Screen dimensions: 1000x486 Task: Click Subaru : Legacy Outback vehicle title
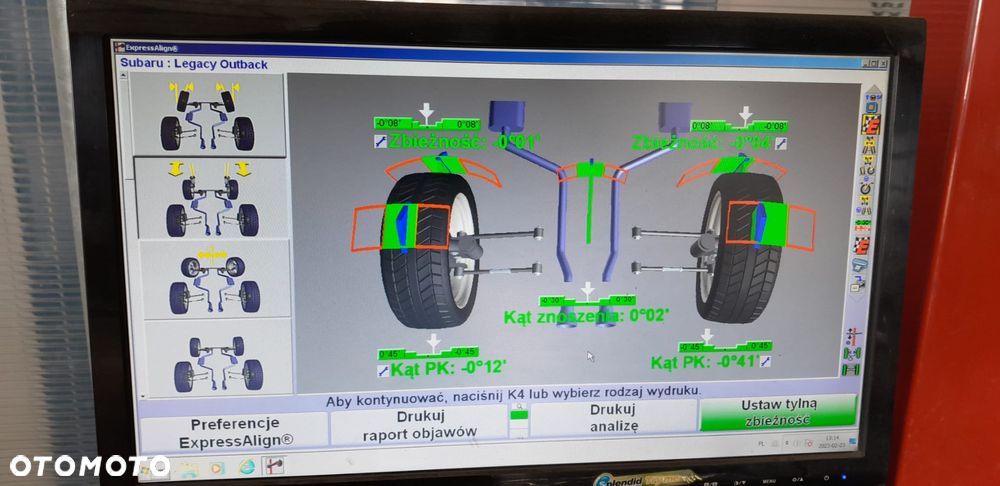[x=194, y=64]
